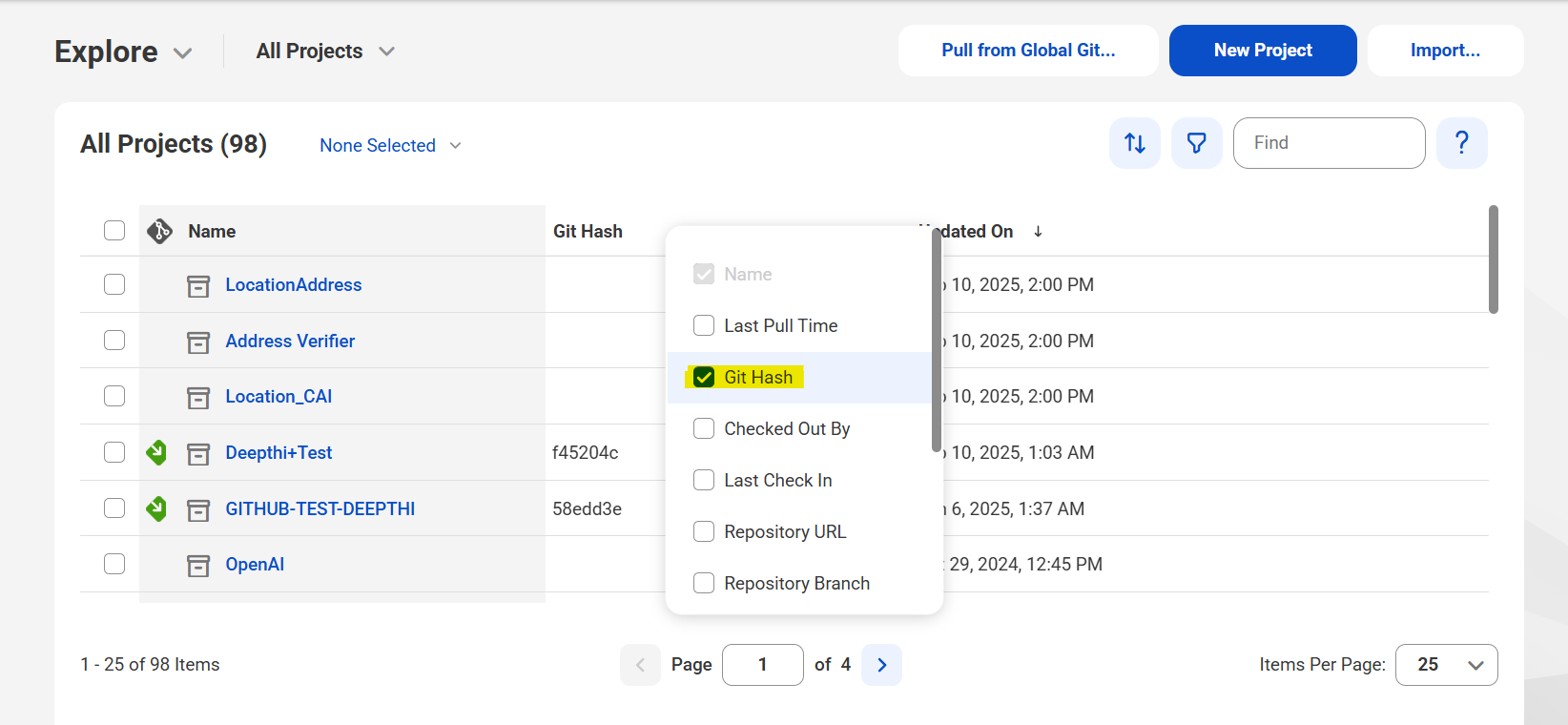Click the All Projects (98) heading

click(174, 144)
